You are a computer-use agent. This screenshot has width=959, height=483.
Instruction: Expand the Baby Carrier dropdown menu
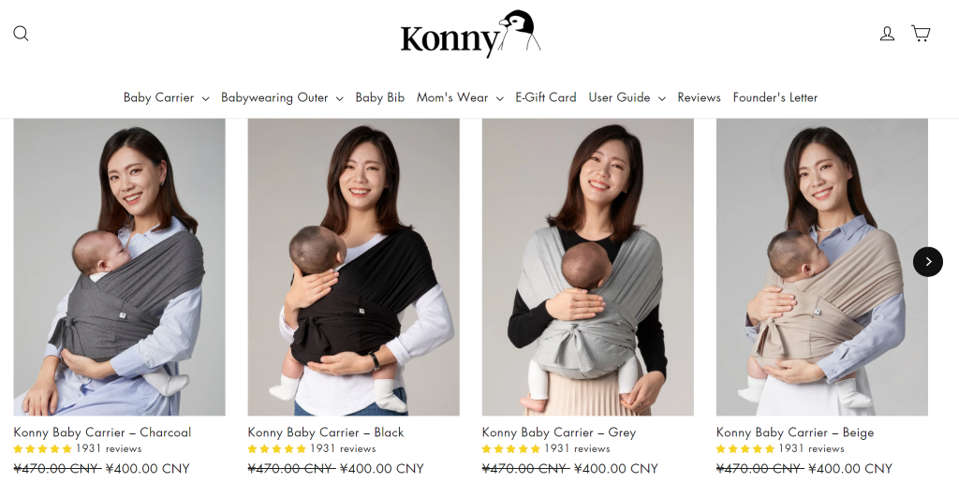[166, 97]
